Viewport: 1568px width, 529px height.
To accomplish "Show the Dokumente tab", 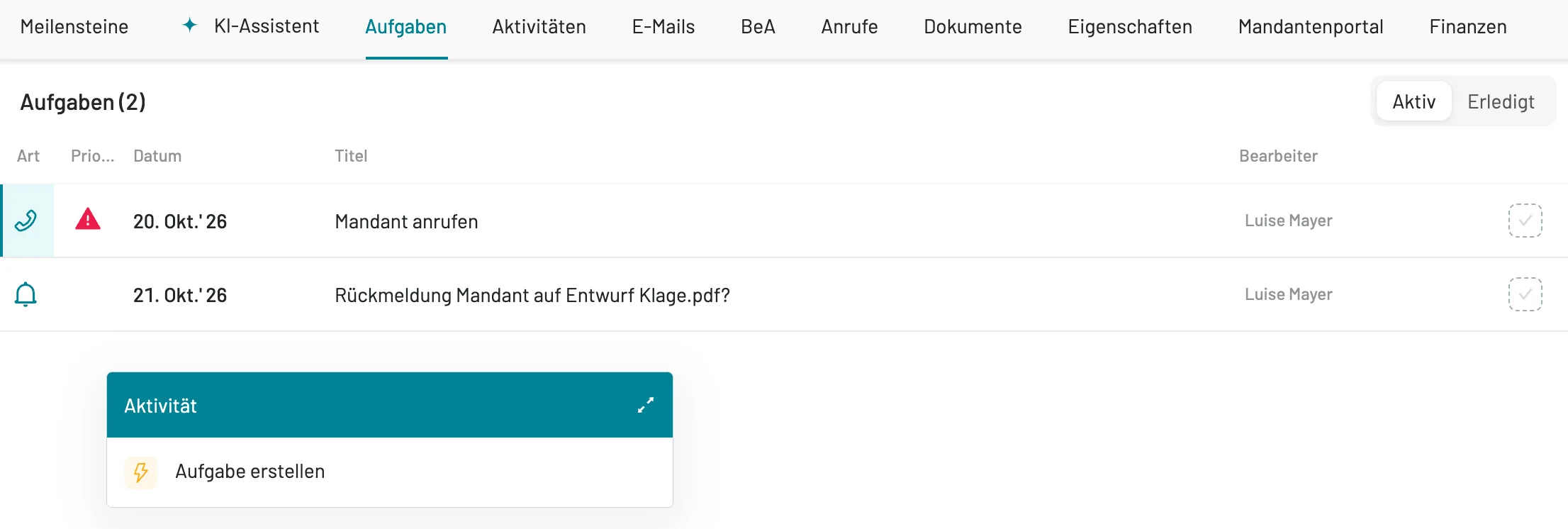I will (973, 27).
